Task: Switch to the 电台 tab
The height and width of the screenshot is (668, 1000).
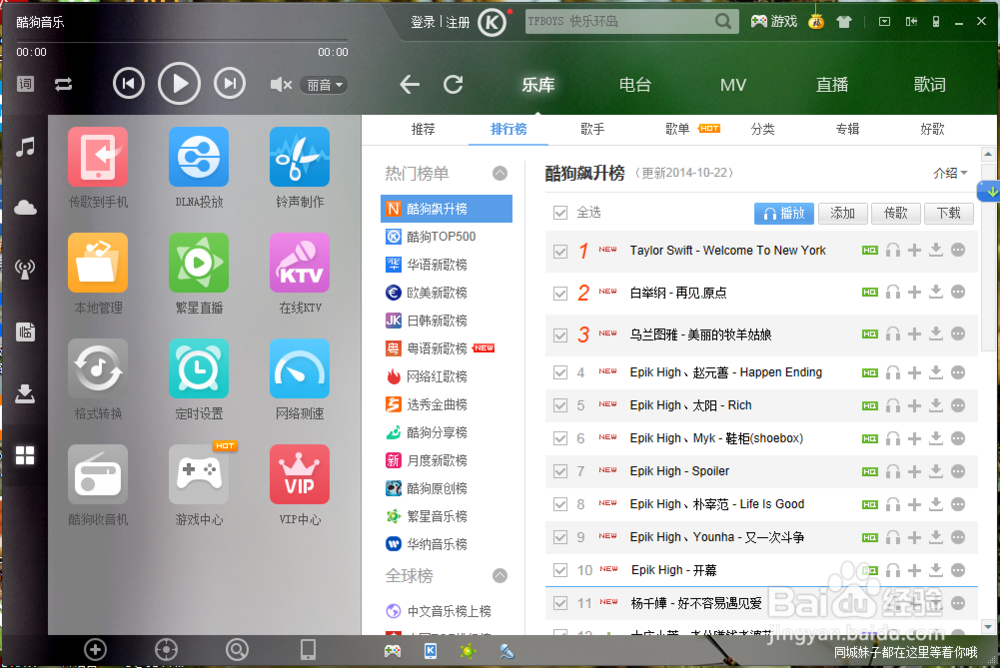Action: (x=635, y=84)
